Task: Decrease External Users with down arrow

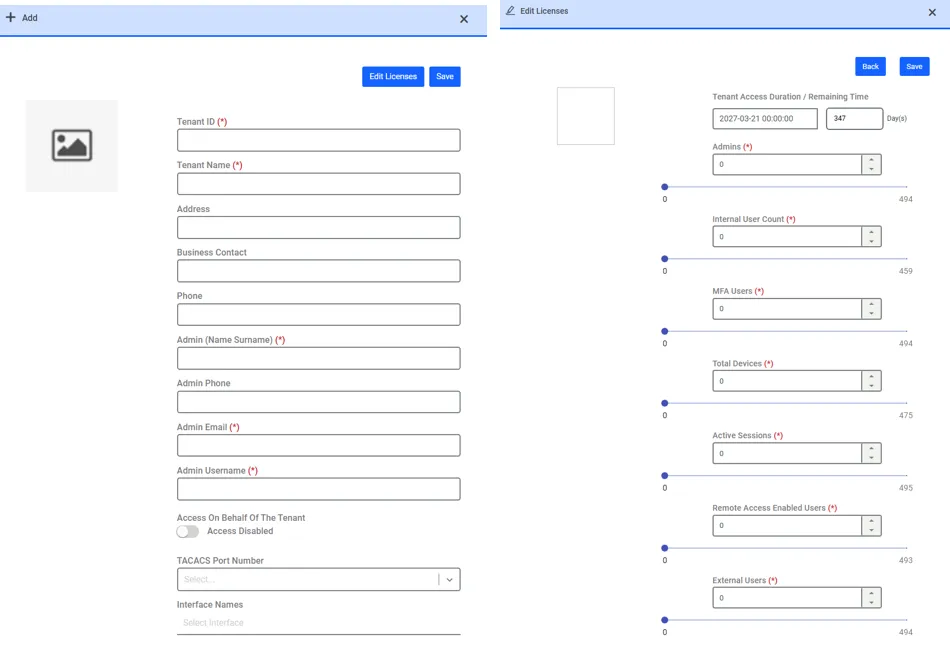Action: 871,602
